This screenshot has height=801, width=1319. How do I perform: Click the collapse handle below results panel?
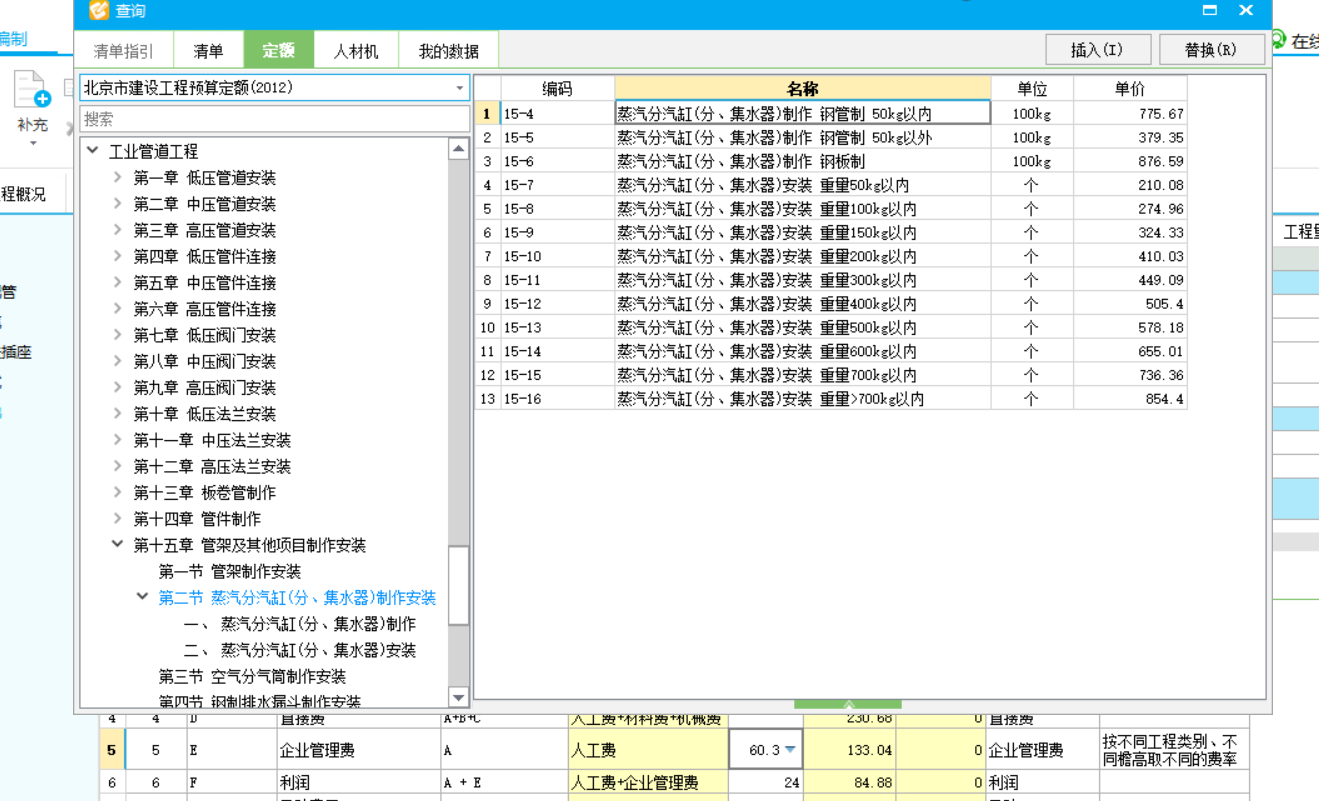(848, 704)
